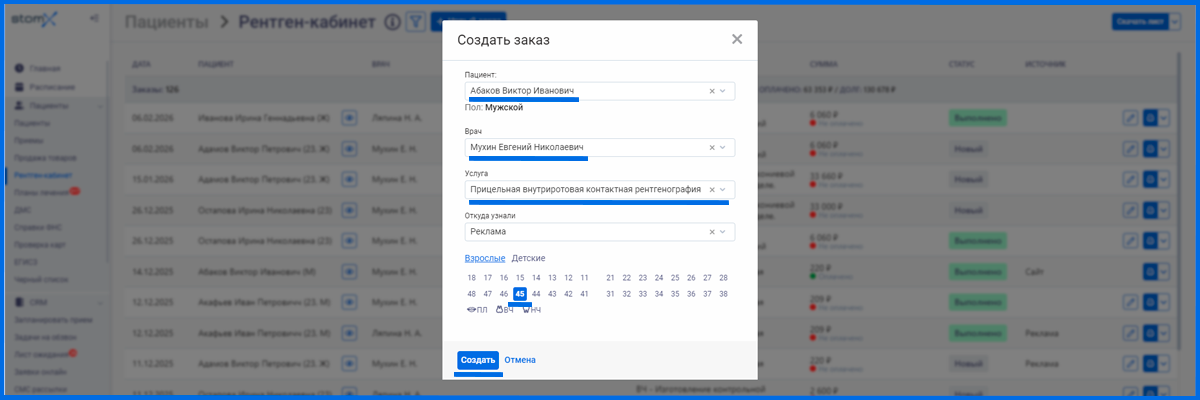Image resolution: width=1200 pixels, height=400 pixels.
Task: Clear the selected doctor Мухин Евгений Николаевич
Action: (712, 148)
